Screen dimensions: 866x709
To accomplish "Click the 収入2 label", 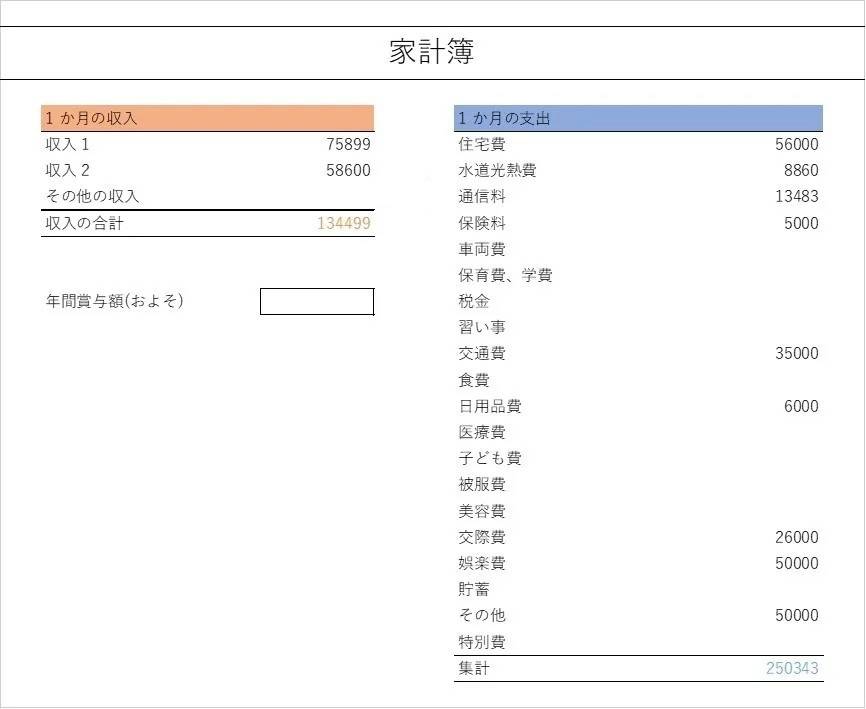I will coord(67,171).
